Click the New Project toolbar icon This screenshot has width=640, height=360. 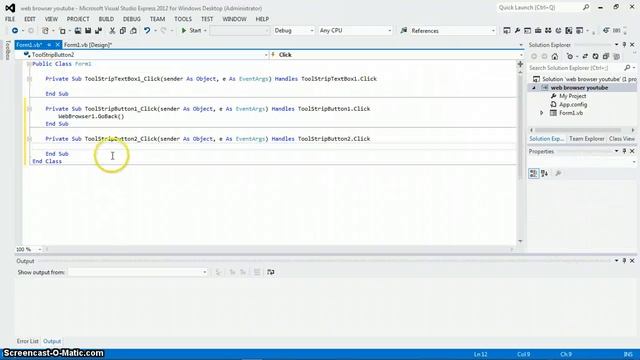click(45, 31)
